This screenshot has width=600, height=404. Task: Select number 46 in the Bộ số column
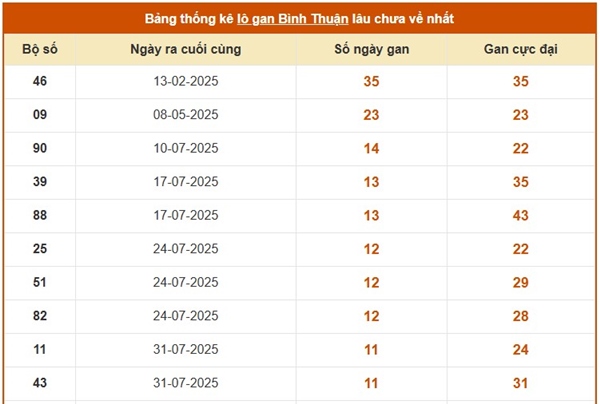[x=40, y=82]
